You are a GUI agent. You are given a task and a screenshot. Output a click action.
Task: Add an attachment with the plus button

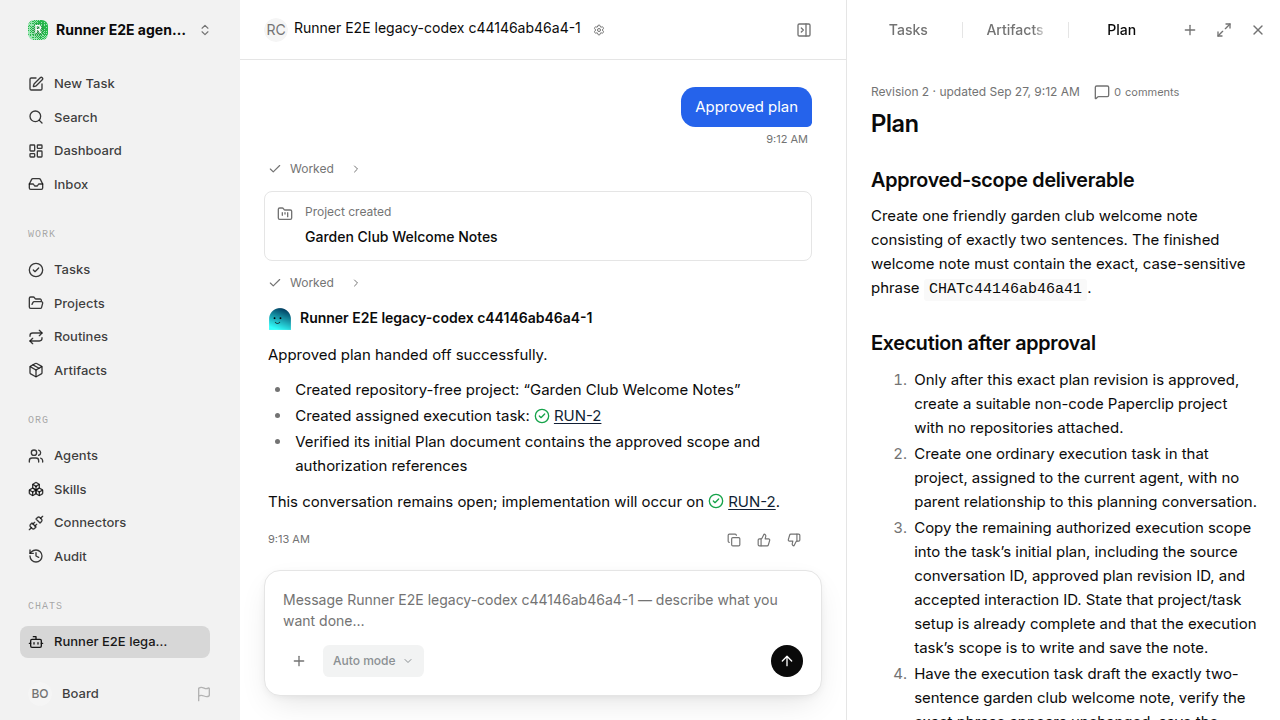299,661
